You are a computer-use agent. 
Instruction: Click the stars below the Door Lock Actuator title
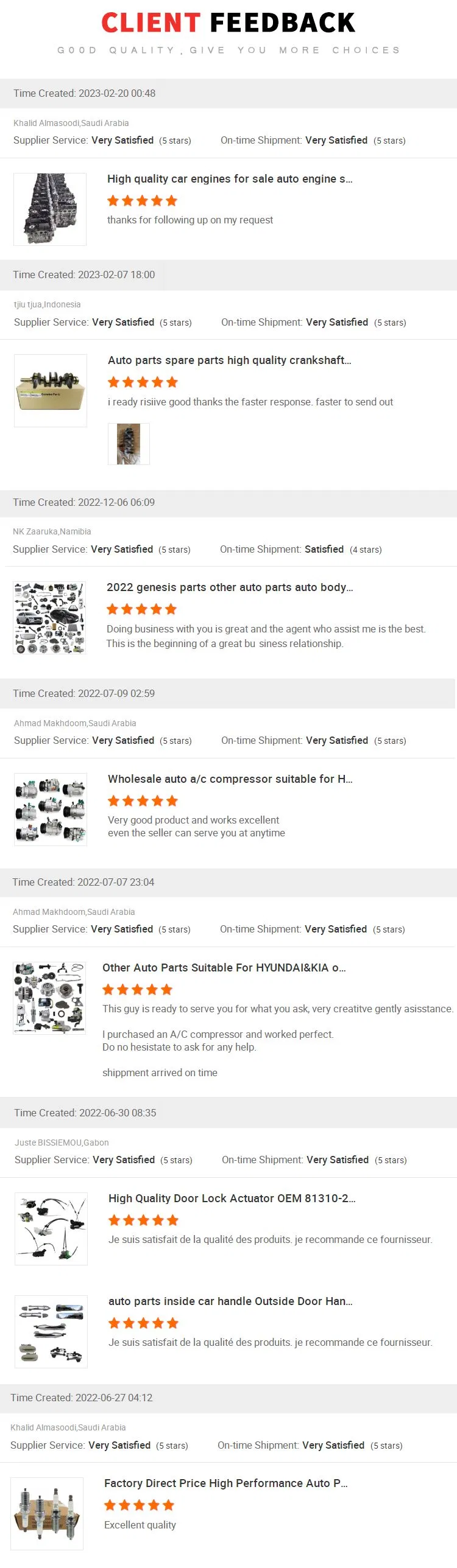pos(143,1220)
